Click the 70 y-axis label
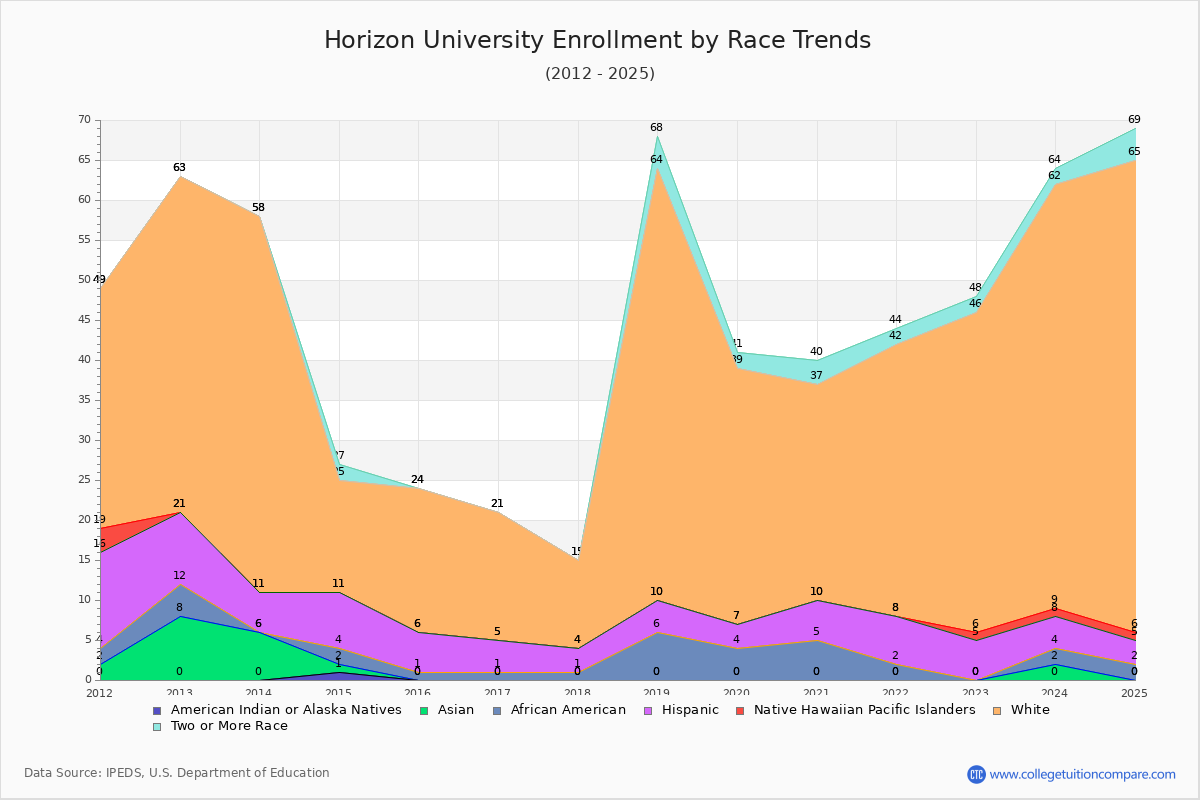1200x800 pixels. tap(84, 120)
